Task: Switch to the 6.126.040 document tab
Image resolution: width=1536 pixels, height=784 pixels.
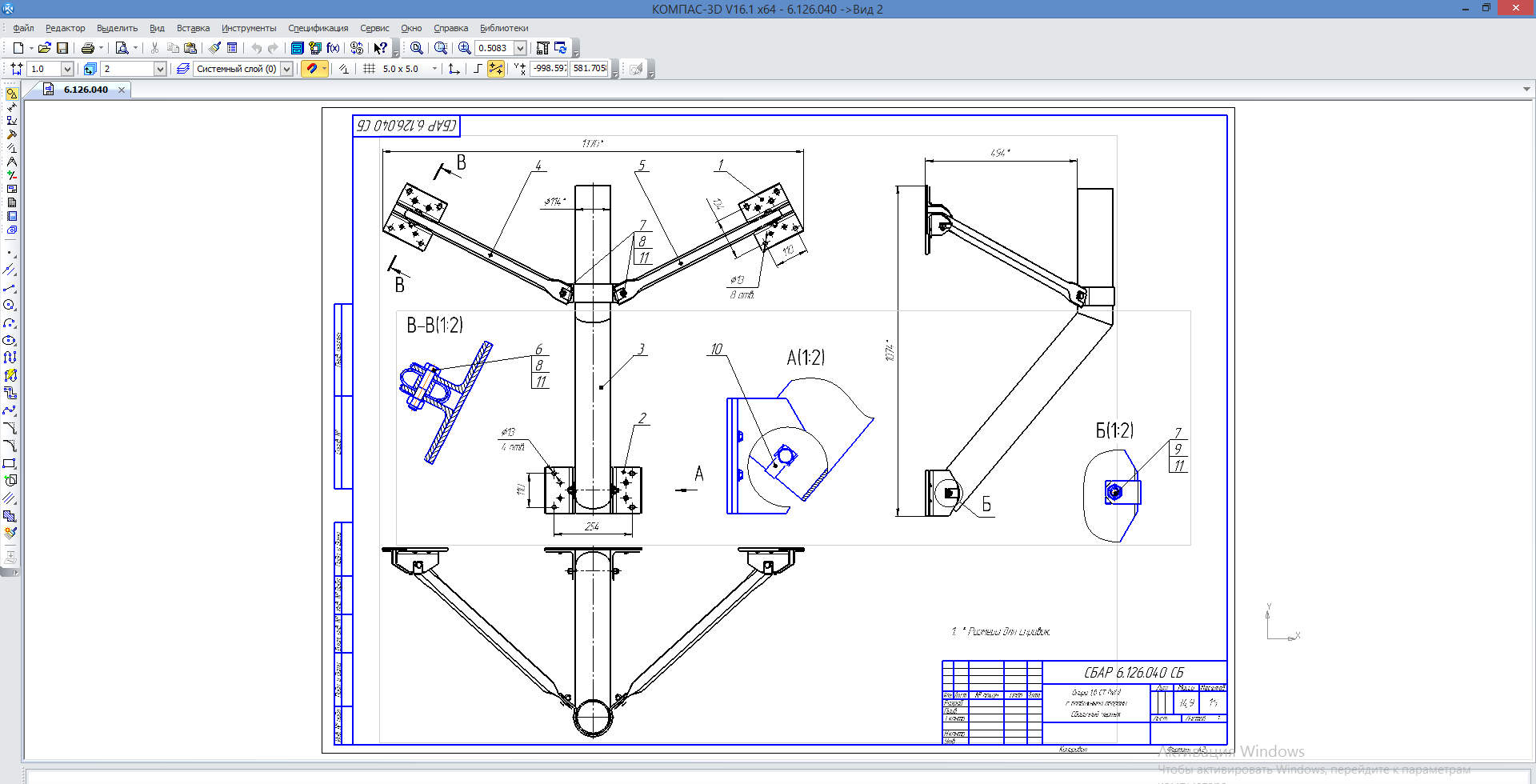Action: (86, 90)
